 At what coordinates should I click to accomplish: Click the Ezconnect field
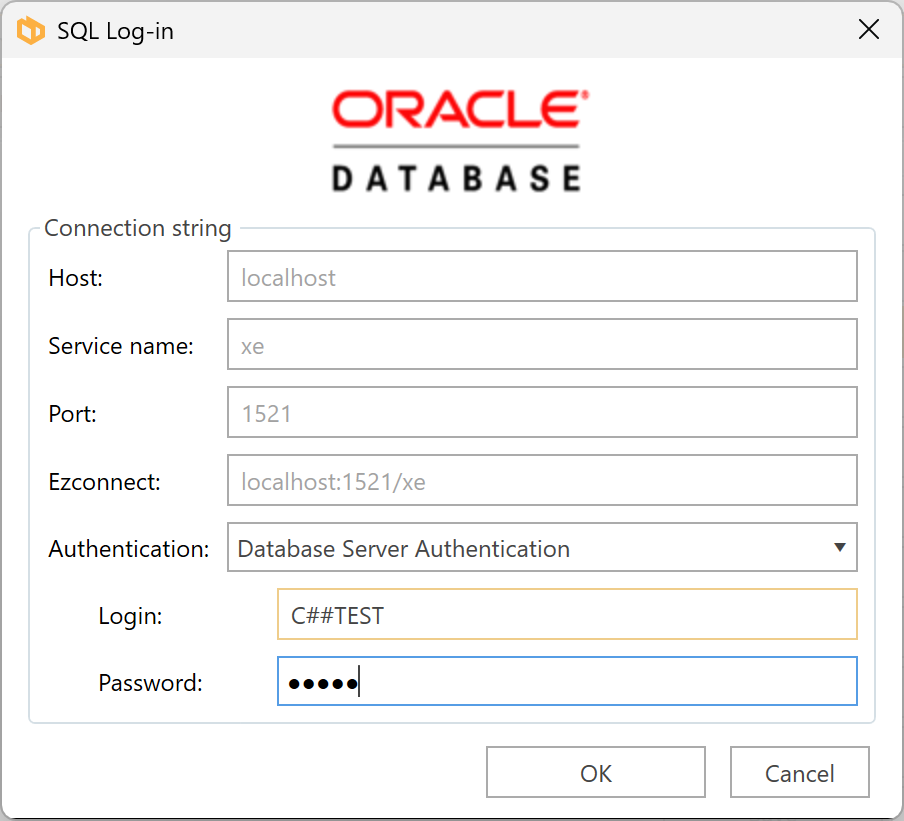tap(542, 480)
